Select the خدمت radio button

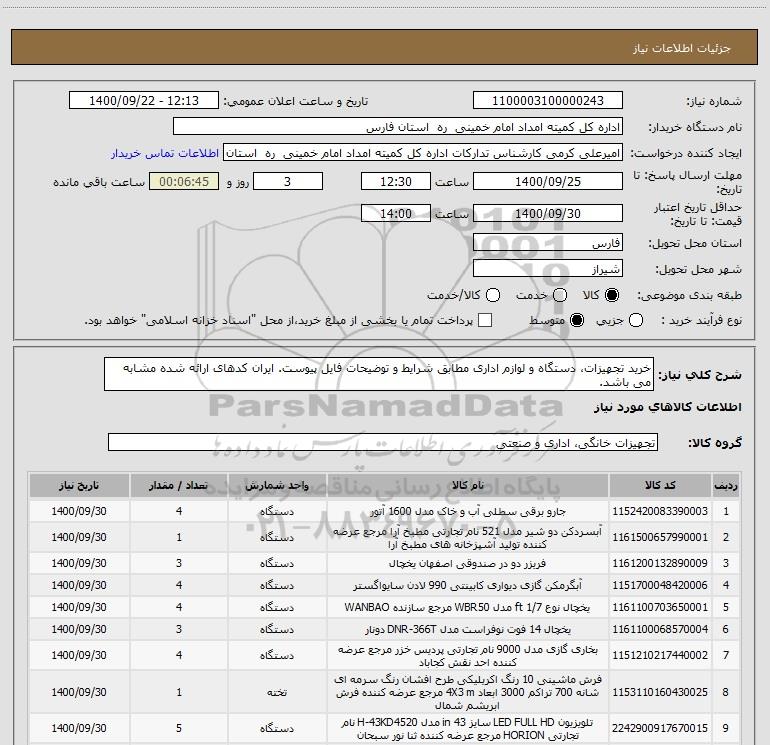[x=560, y=295]
